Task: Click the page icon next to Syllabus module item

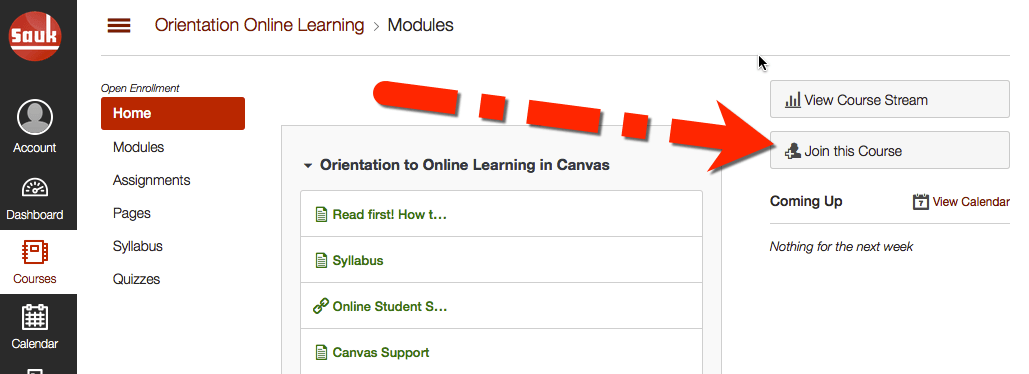Action: [x=321, y=260]
